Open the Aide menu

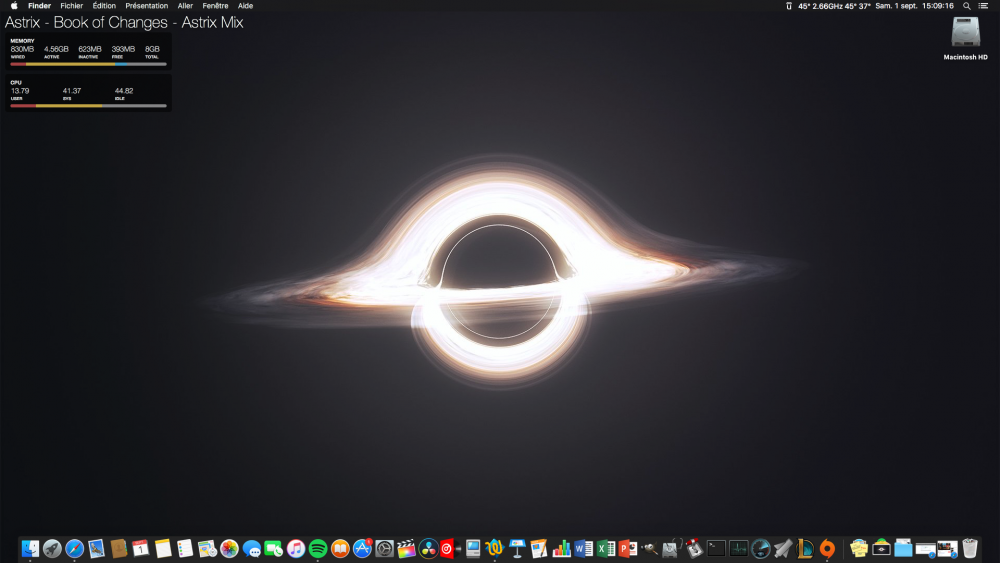[x=246, y=6]
